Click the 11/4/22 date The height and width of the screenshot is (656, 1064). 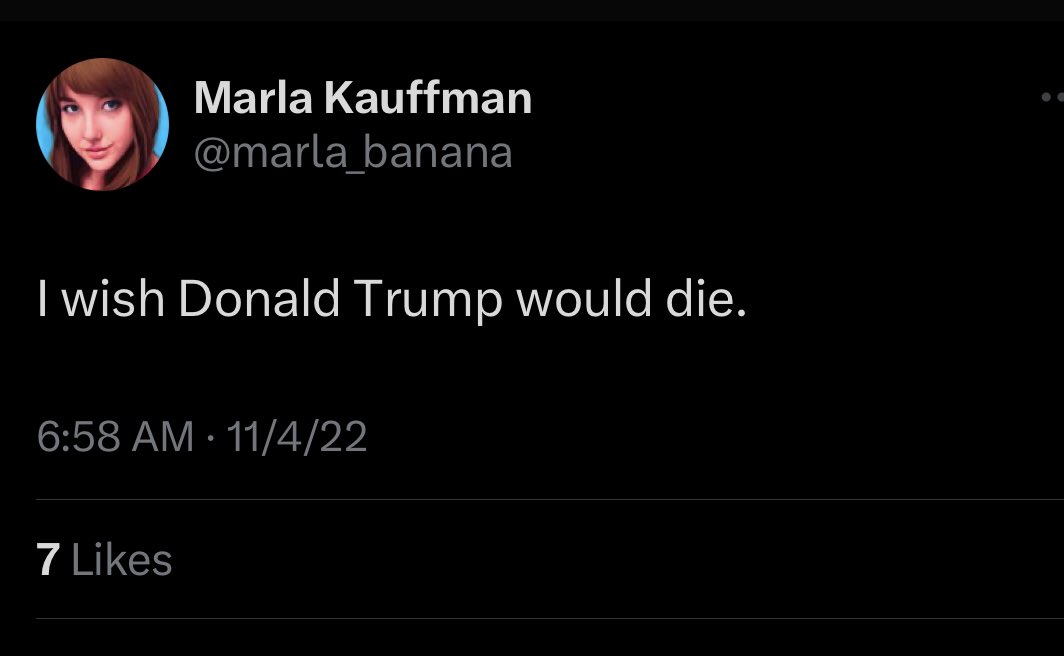tap(297, 437)
